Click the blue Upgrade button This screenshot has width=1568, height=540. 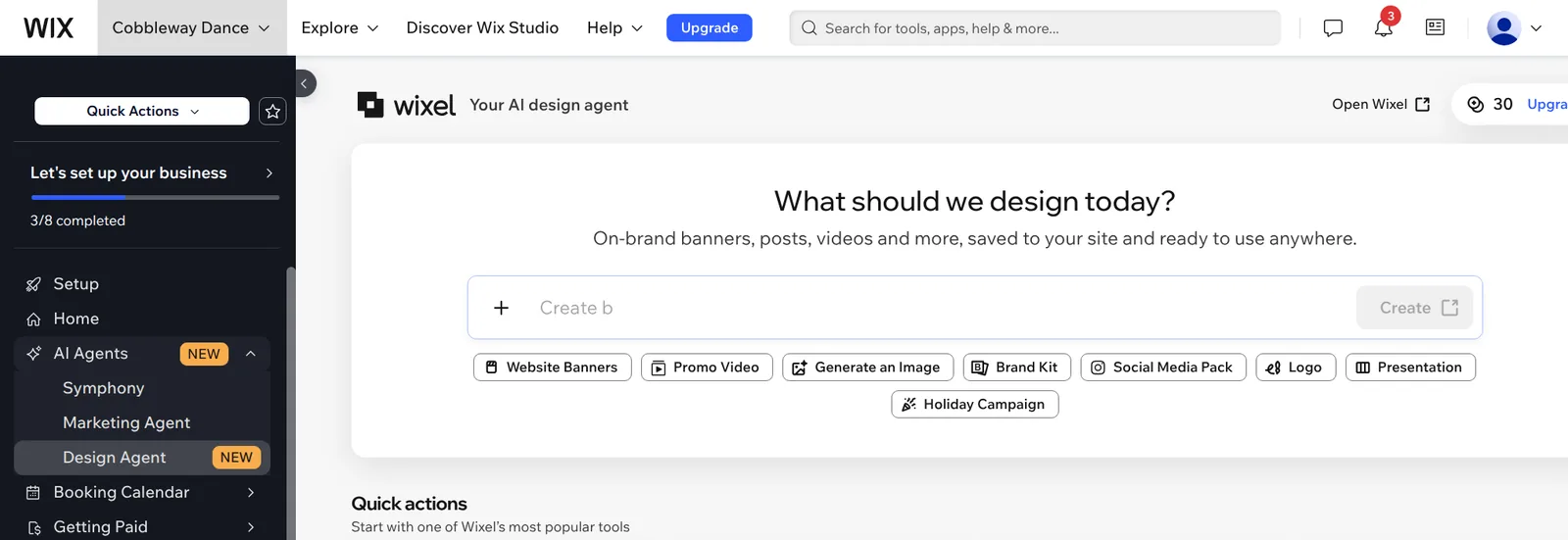tap(710, 27)
